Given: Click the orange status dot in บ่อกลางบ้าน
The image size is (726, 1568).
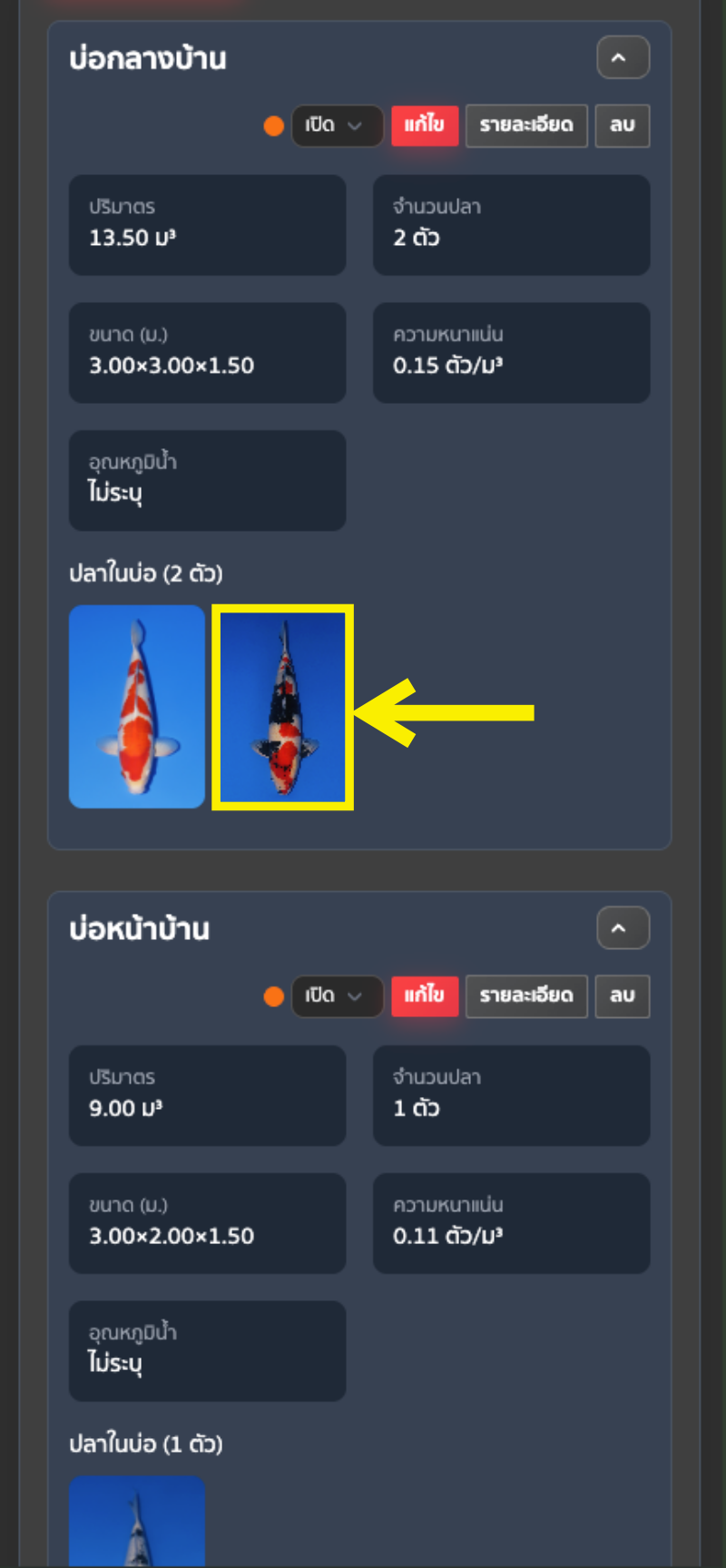Looking at the screenshot, I should pyautogui.click(x=273, y=126).
